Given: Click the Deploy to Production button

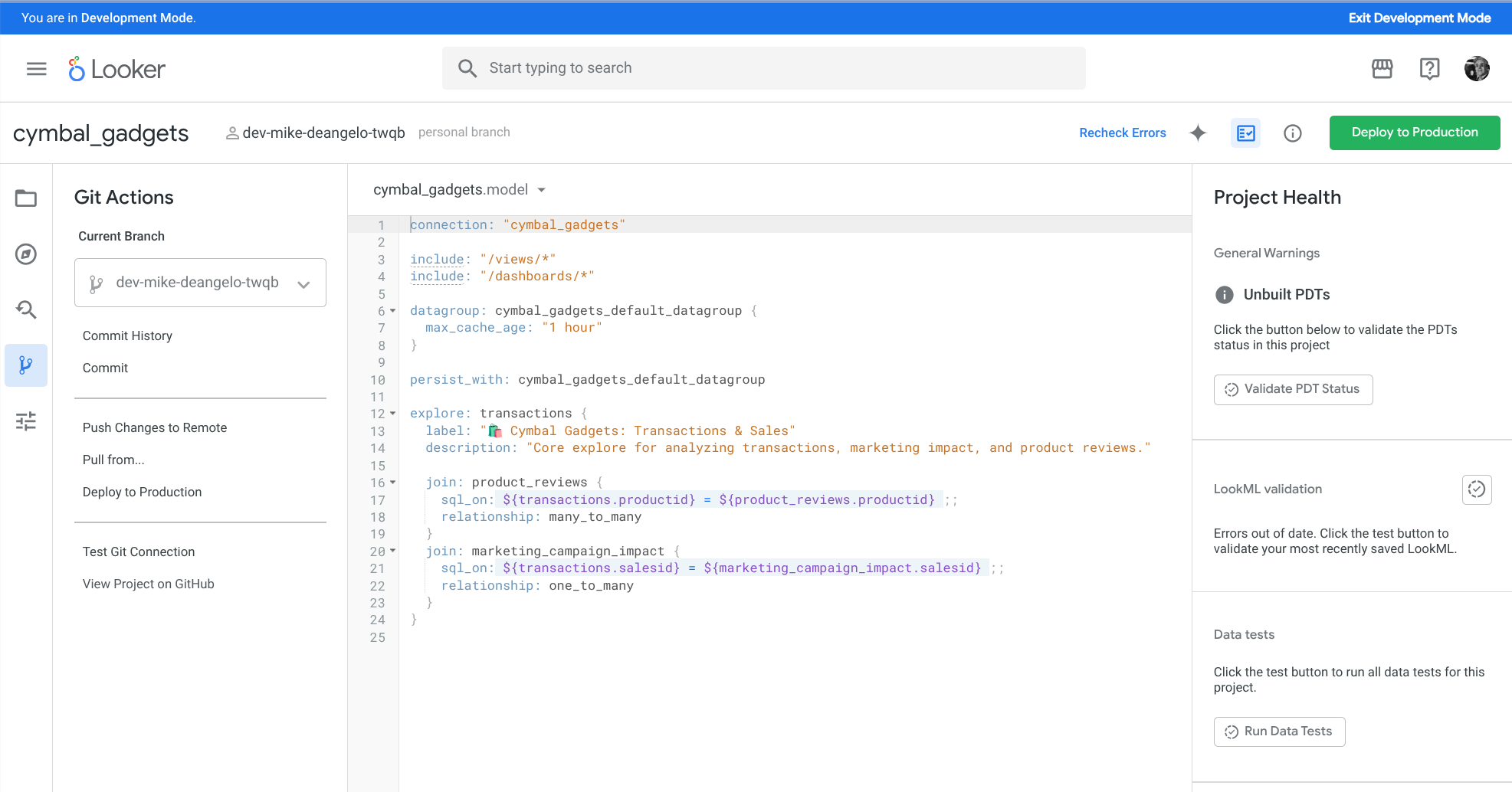Looking at the screenshot, I should 1414,133.
